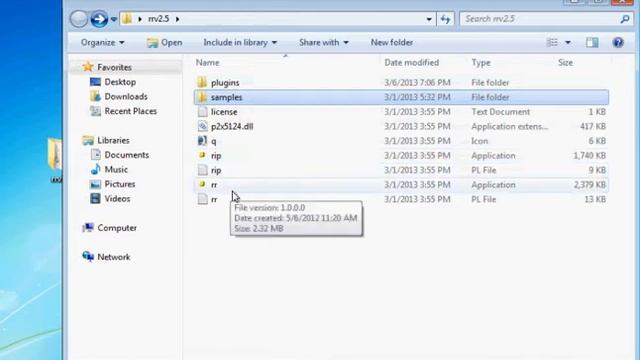Click the rip PL File page icon
This screenshot has height=360, width=640.
202,170
